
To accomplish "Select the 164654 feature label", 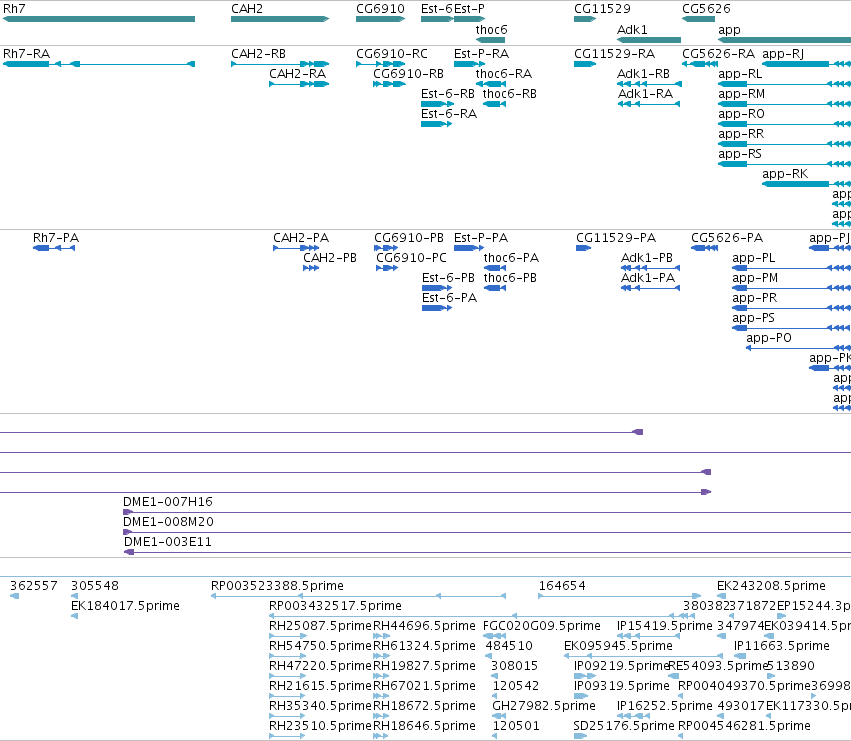I will coord(562,586).
